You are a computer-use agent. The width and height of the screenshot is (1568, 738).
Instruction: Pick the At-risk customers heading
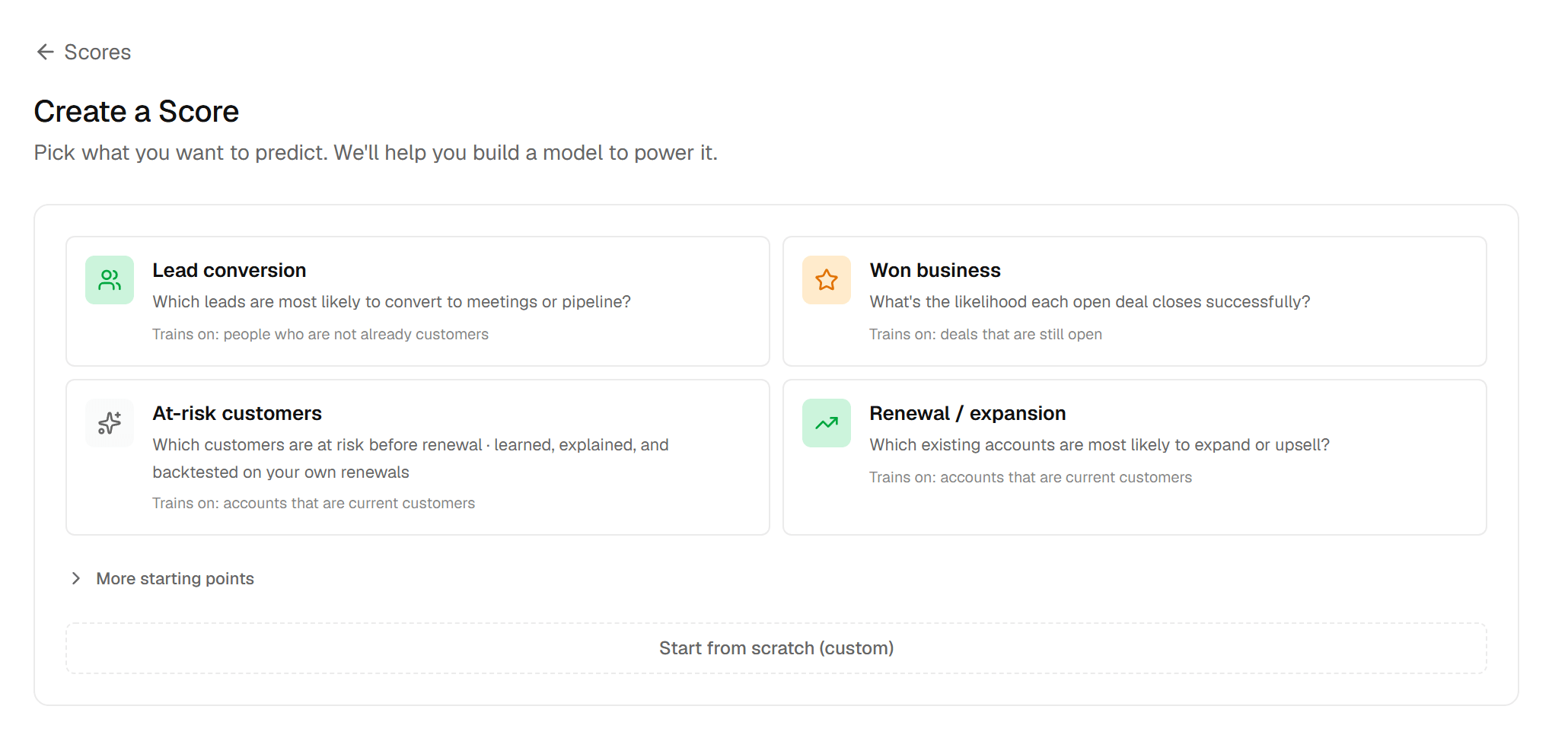click(237, 413)
